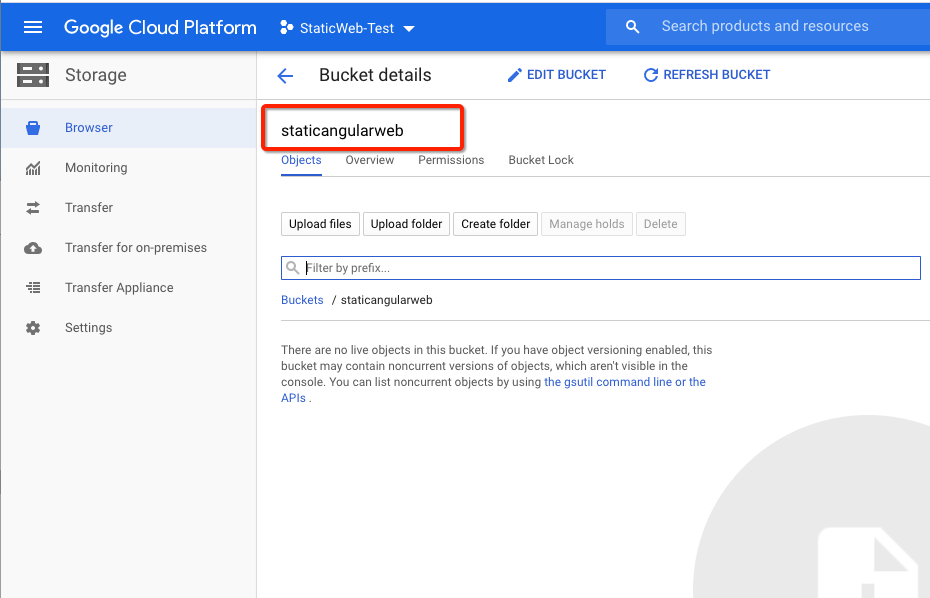930x598 pixels.
Task: Expand the StaticWeb-Test project dropdown arrow
Action: tap(409, 28)
